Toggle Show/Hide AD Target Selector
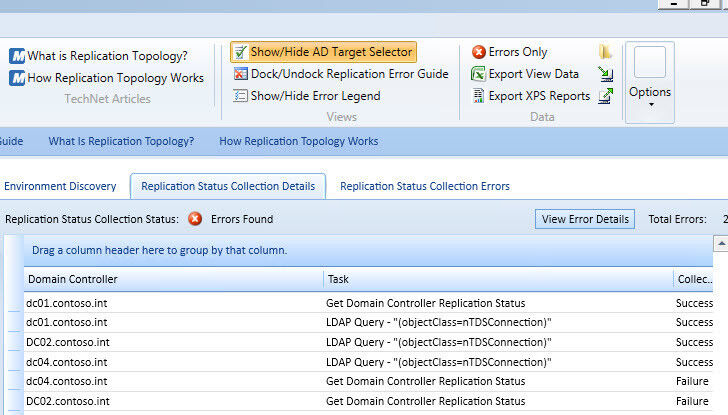 (322, 52)
